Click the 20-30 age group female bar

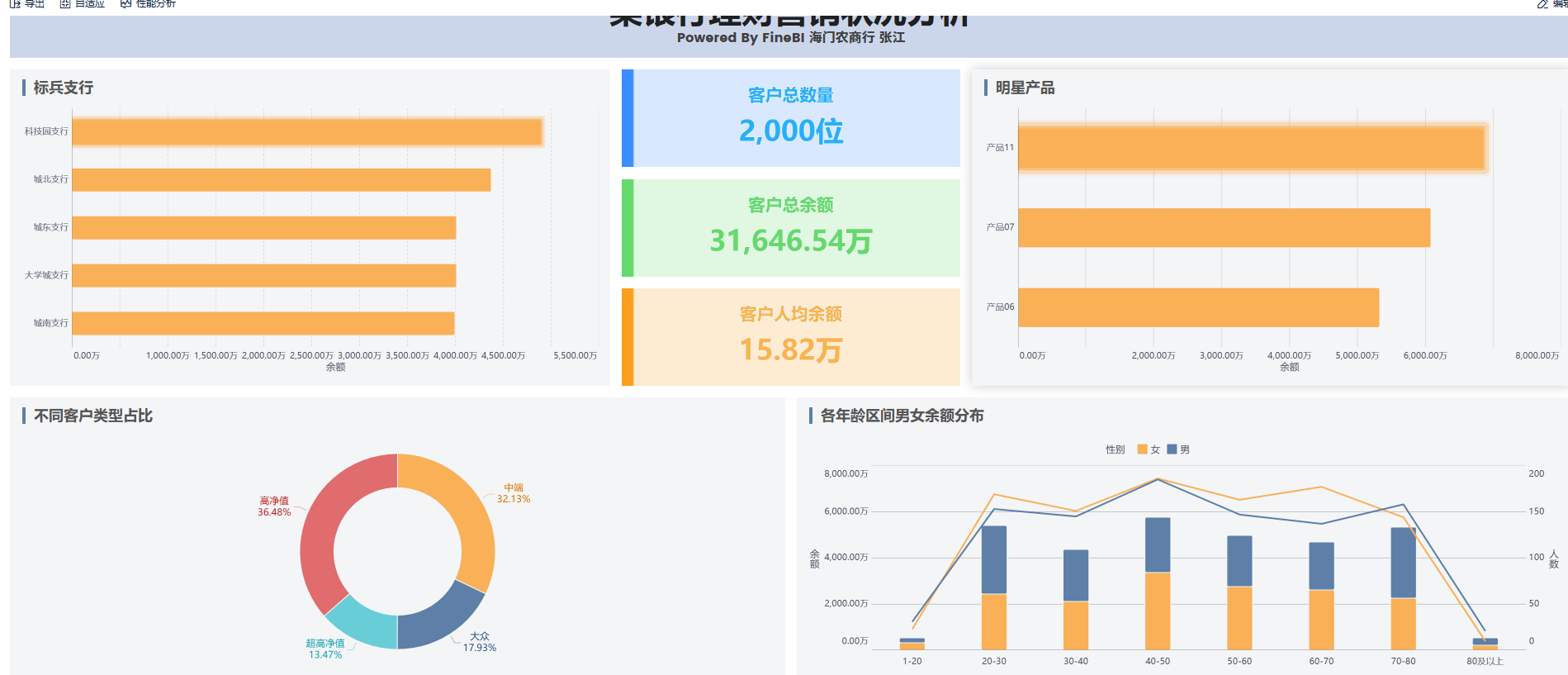point(993,621)
